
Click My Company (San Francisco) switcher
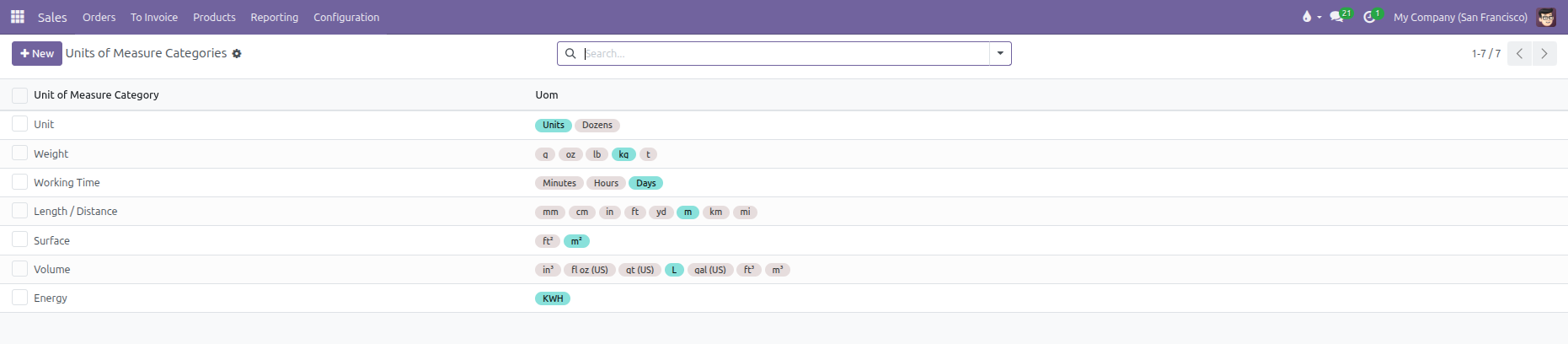point(1460,17)
